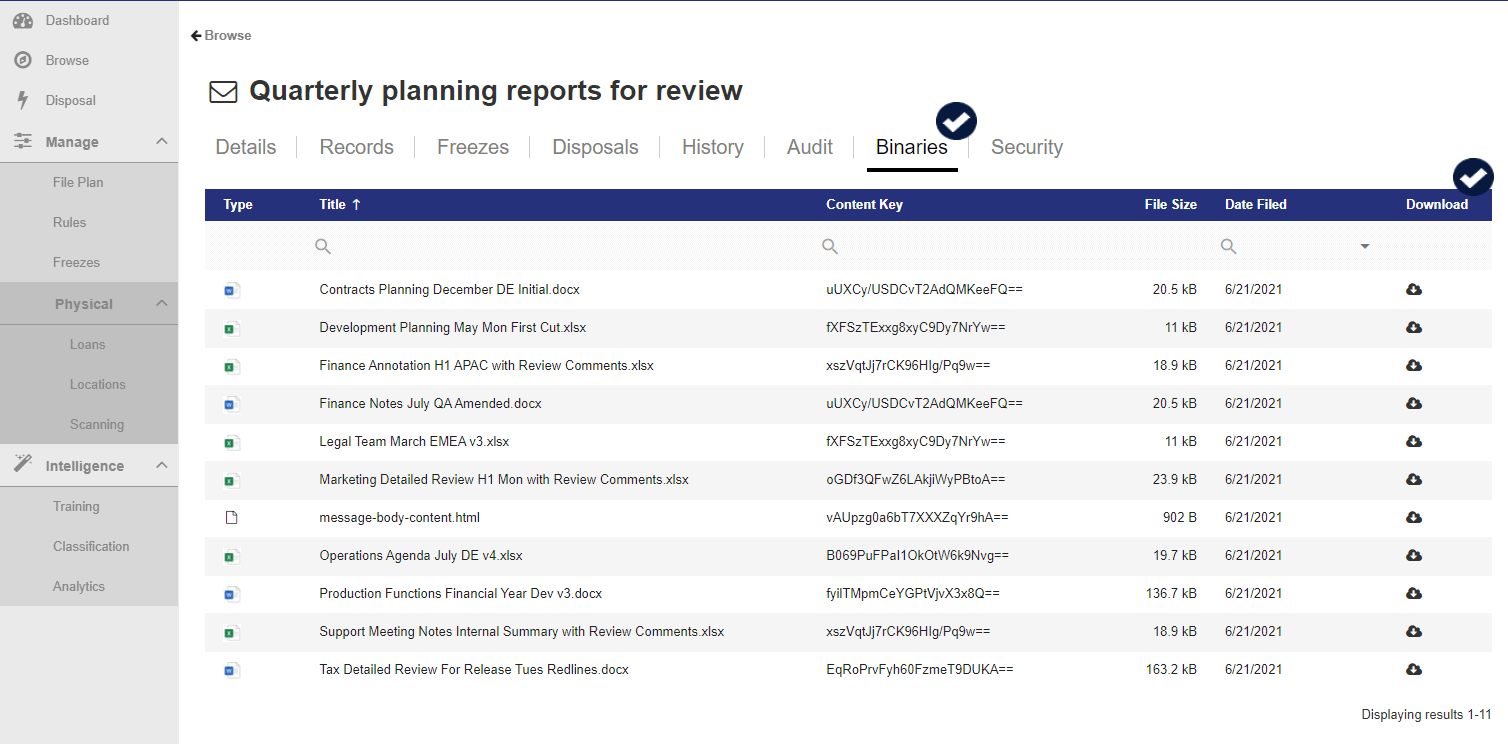Open Loans under Physical
This screenshot has height=744, width=1508.
(89, 344)
